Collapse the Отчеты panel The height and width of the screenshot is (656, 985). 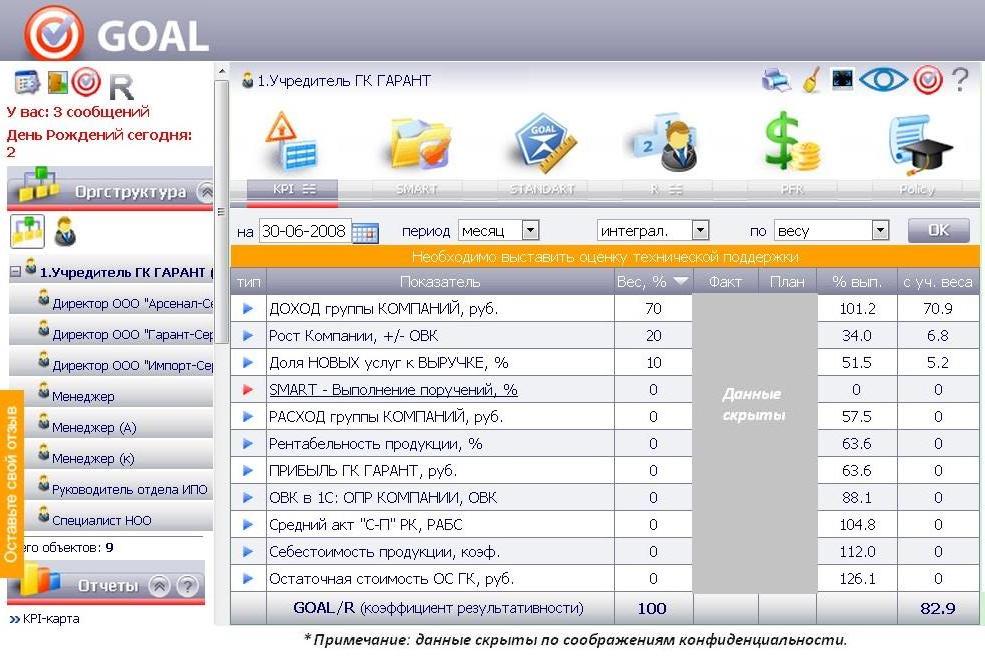point(160,586)
